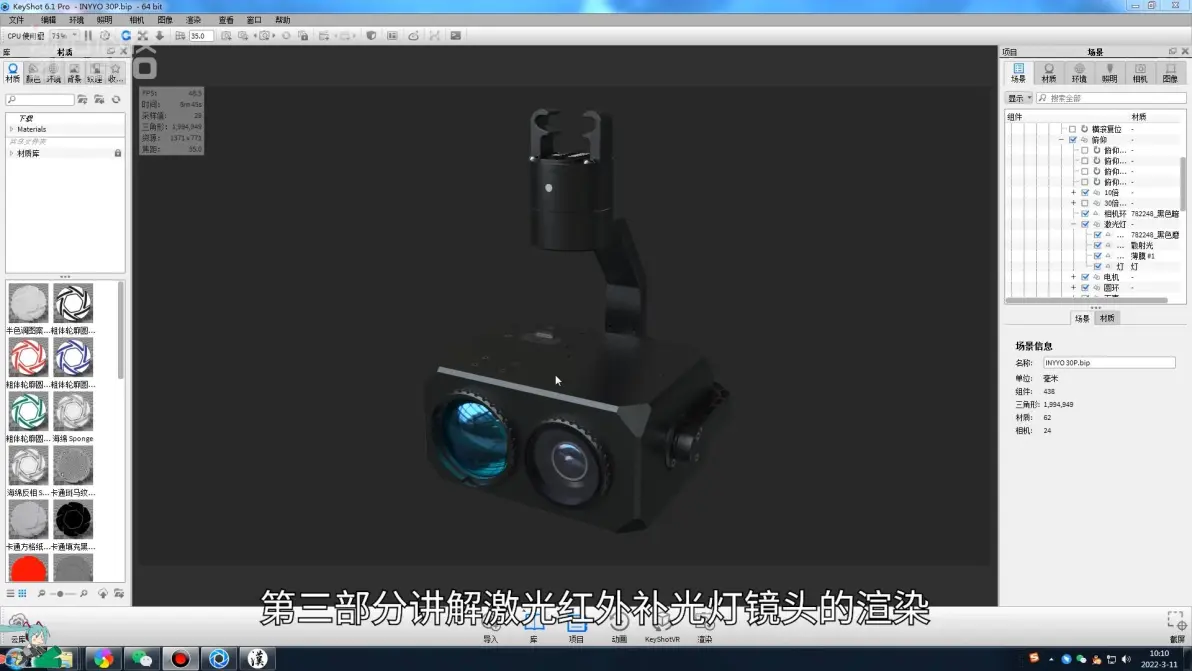The image size is (1192, 671).
Task: Open the 图像 project tab
Action: [1170, 73]
